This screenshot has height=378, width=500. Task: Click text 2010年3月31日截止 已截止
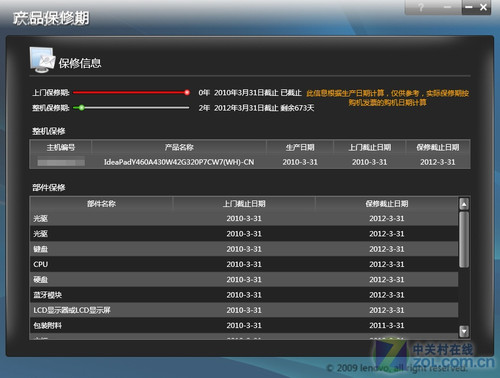258,93
